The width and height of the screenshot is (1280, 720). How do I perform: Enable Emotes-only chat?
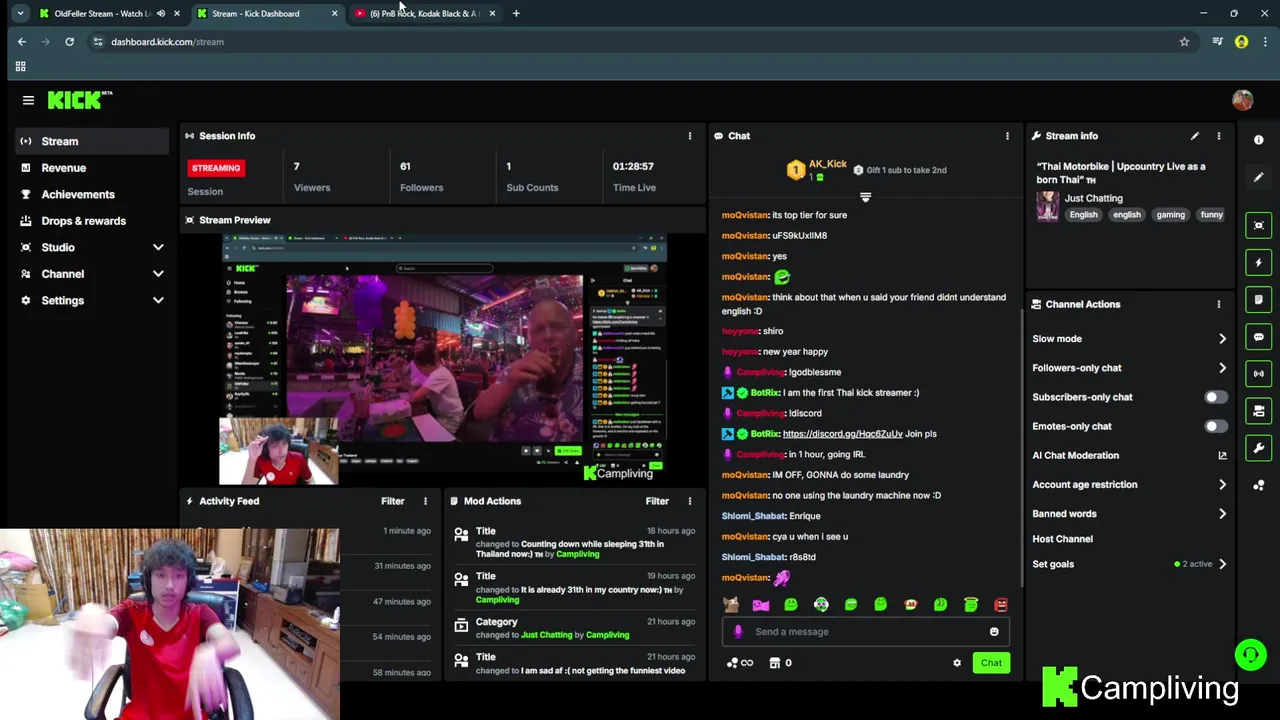tap(1215, 426)
